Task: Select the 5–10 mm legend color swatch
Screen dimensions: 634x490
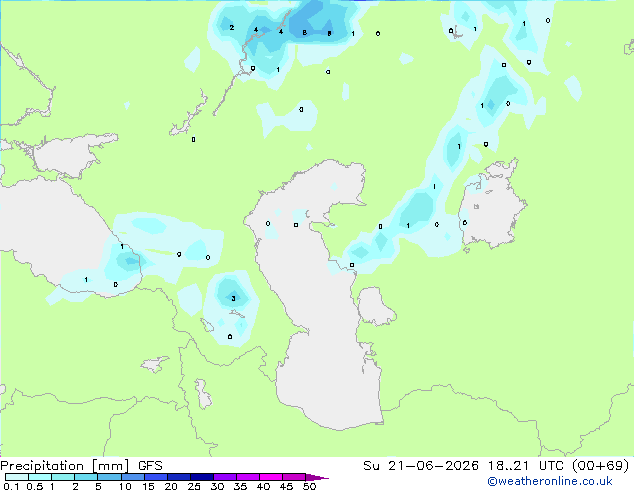Action: click(x=110, y=477)
